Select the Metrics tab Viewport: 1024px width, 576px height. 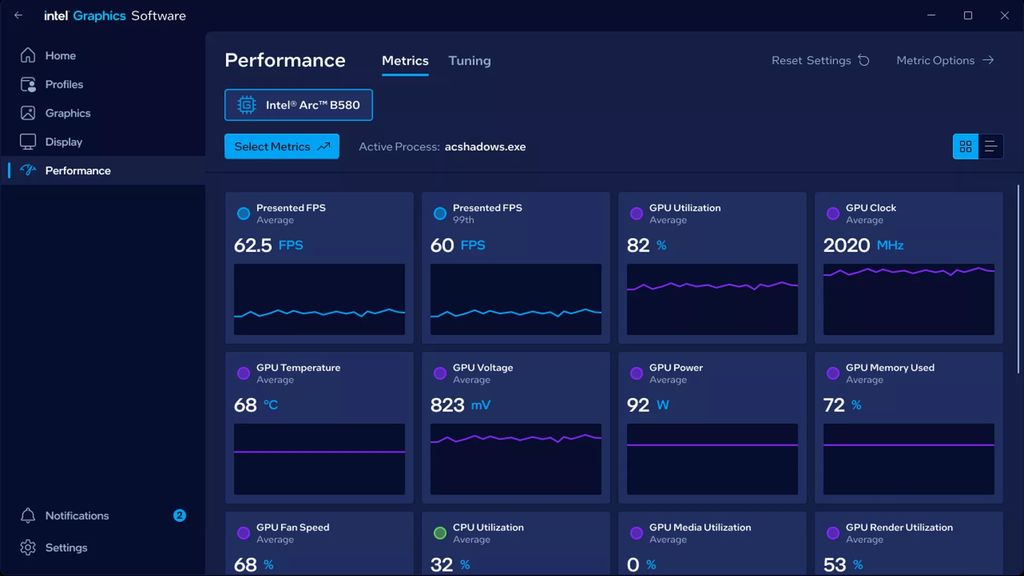click(x=404, y=60)
